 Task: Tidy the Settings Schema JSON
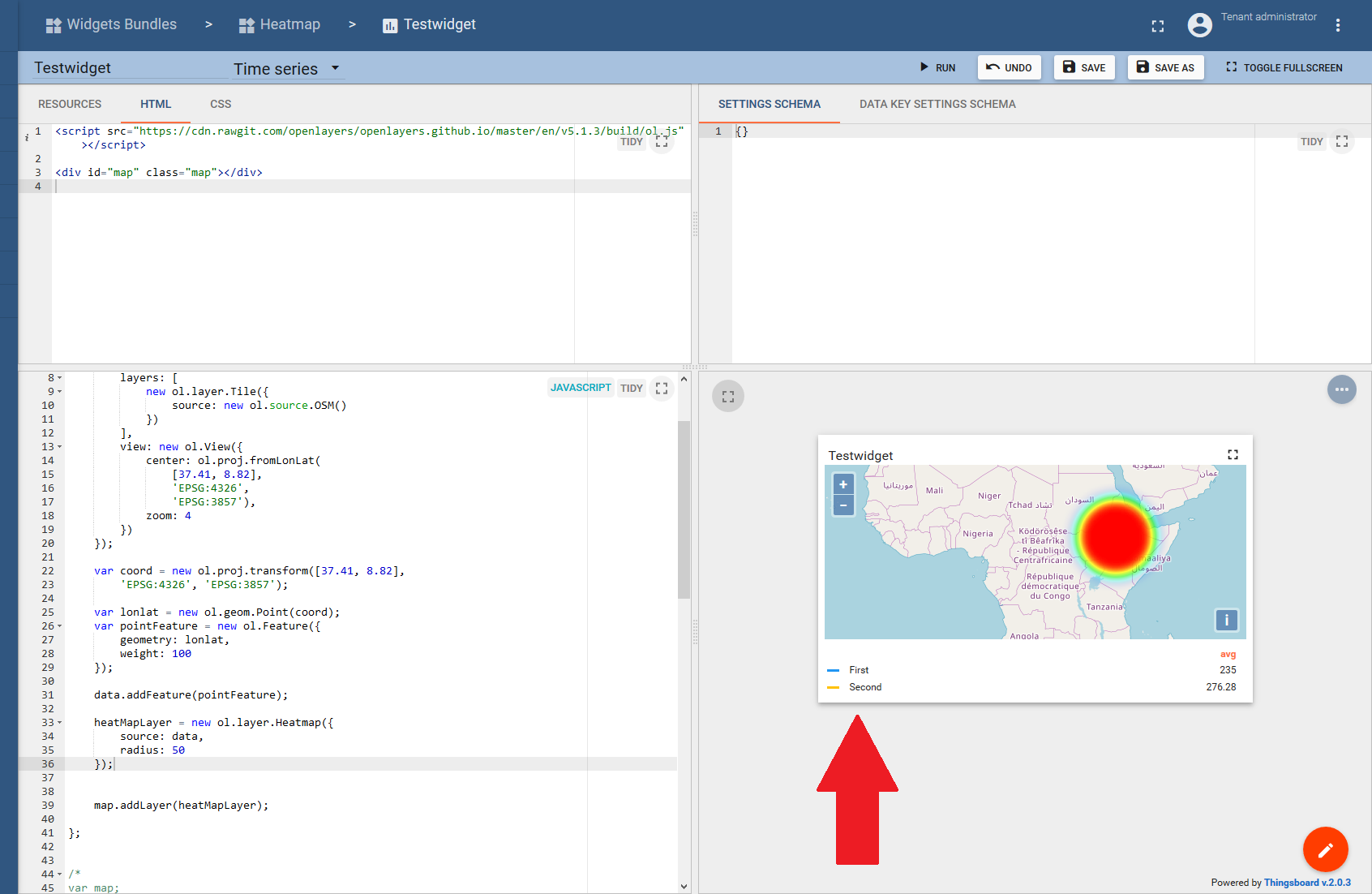click(x=1311, y=141)
